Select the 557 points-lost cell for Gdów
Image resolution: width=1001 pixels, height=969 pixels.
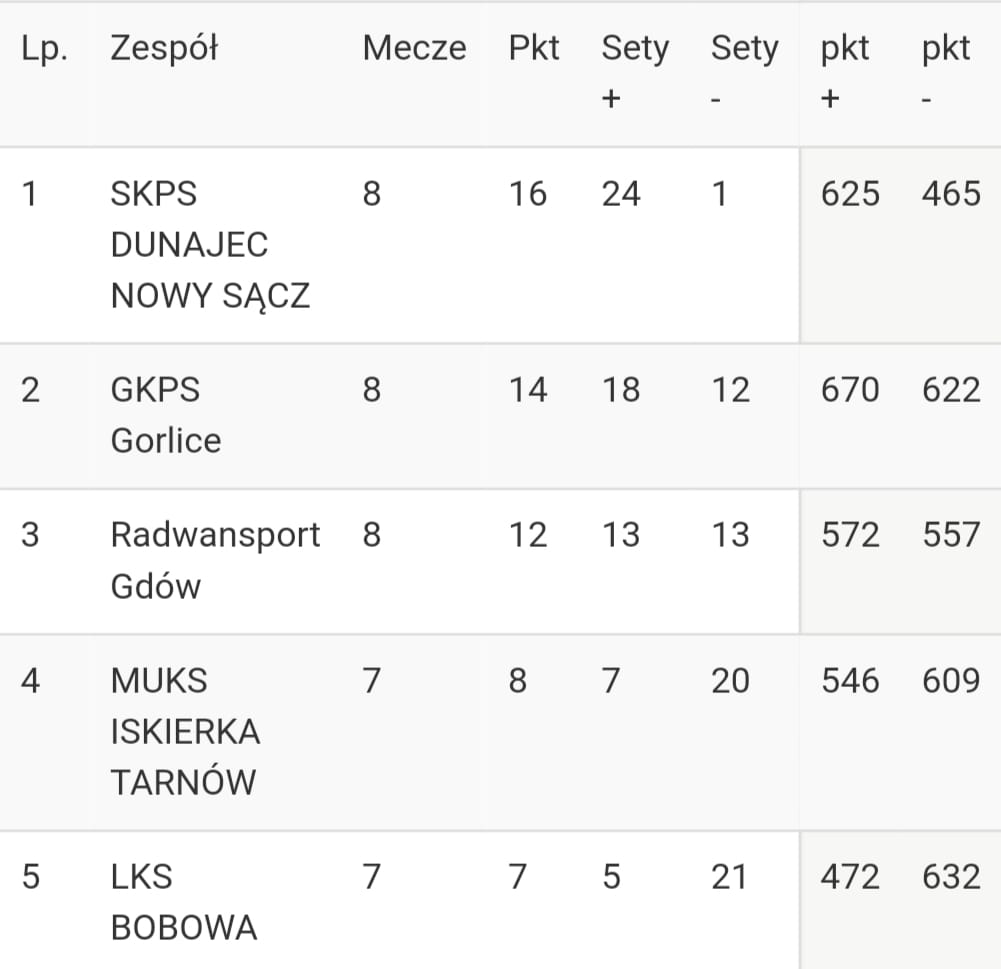point(951,535)
